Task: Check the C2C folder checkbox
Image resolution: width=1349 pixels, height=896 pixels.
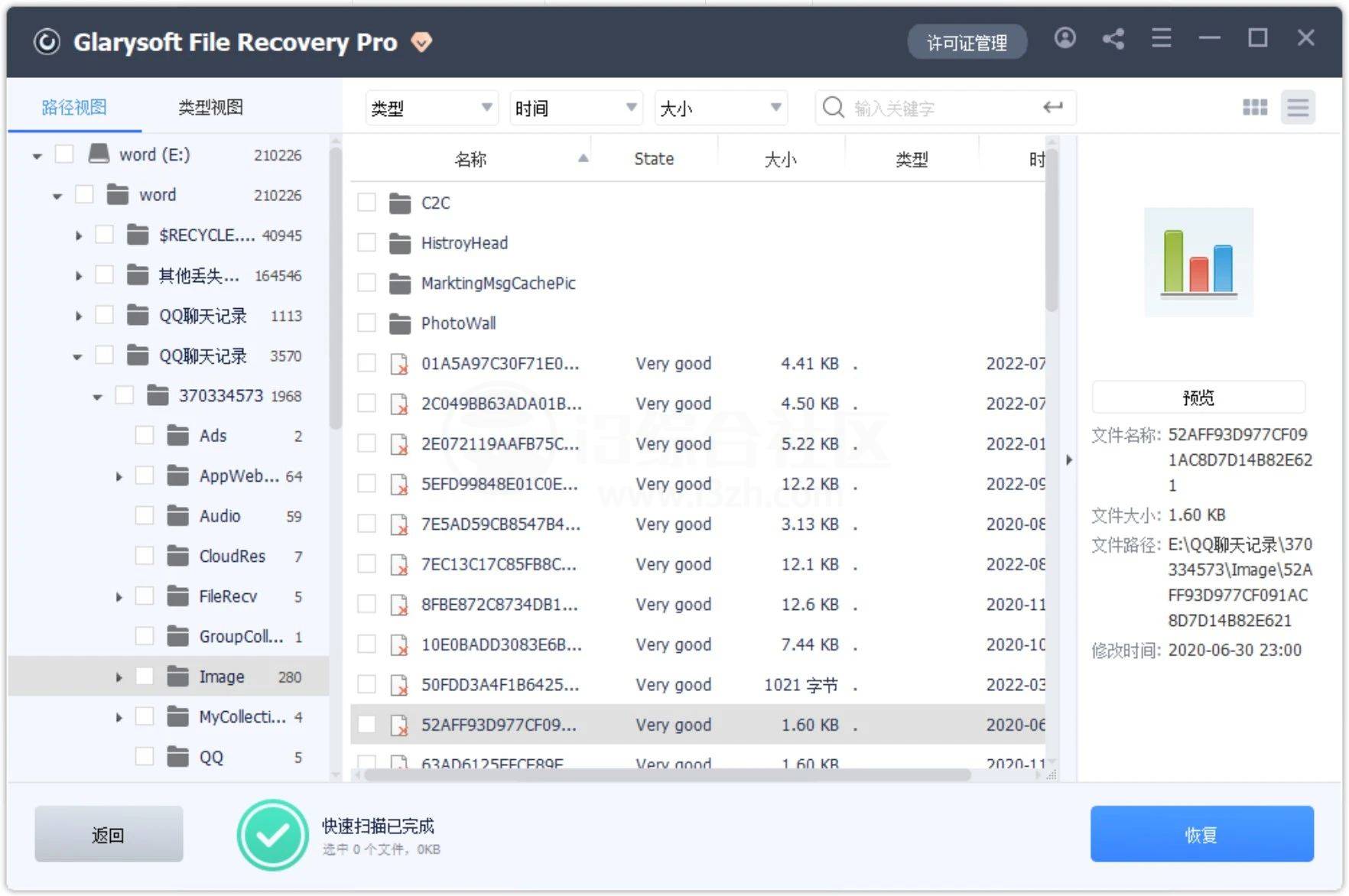Action: click(x=367, y=203)
